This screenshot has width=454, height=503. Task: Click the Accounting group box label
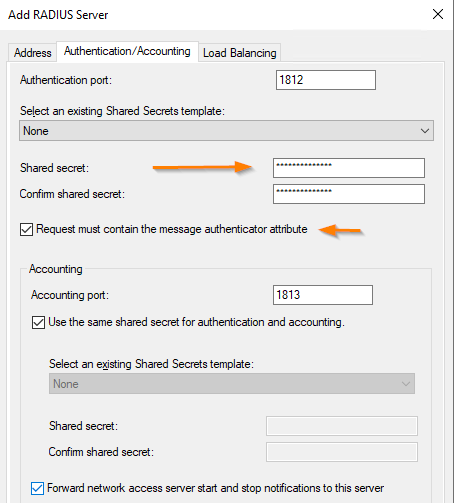56,269
